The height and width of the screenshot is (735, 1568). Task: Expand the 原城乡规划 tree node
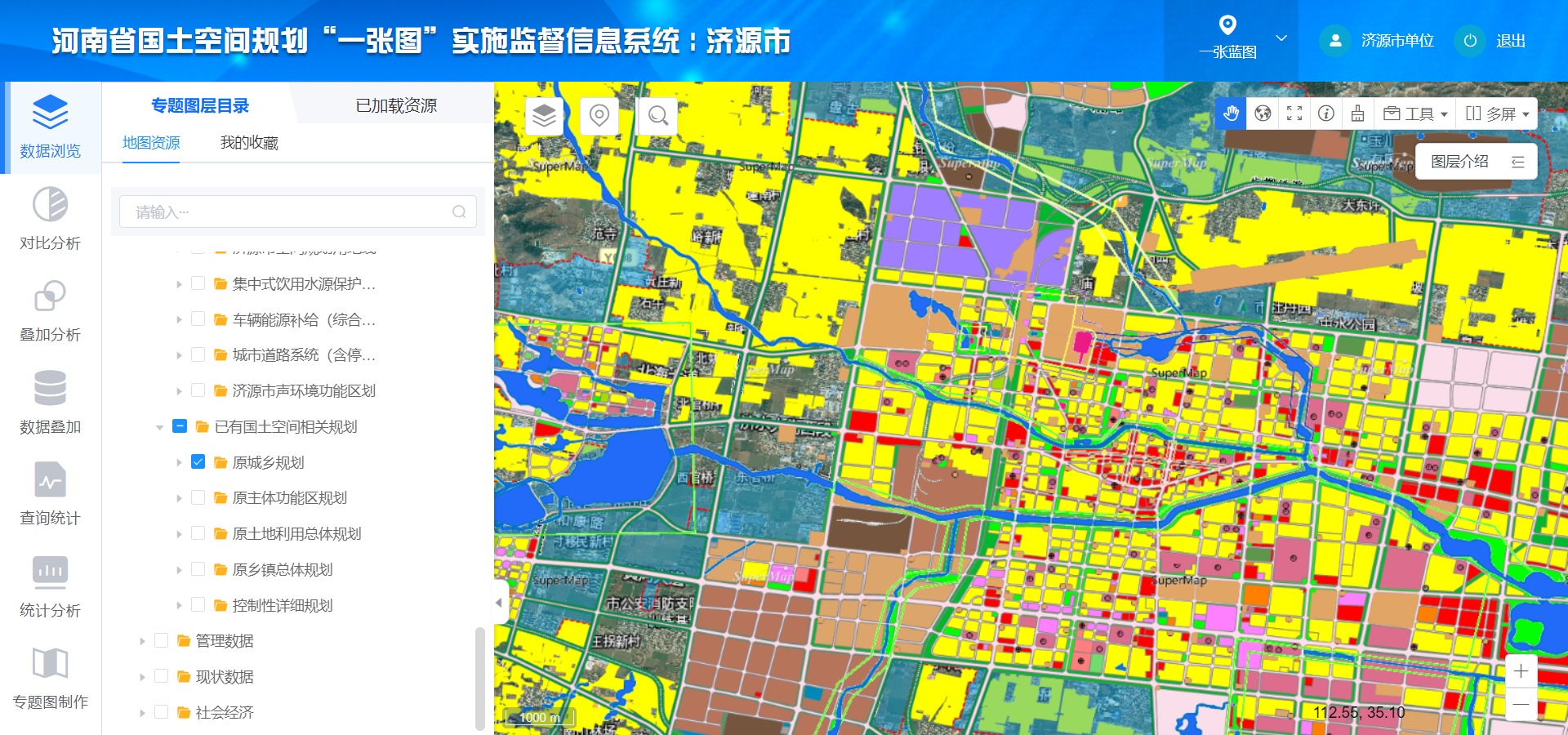pyautogui.click(x=179, y=462)
